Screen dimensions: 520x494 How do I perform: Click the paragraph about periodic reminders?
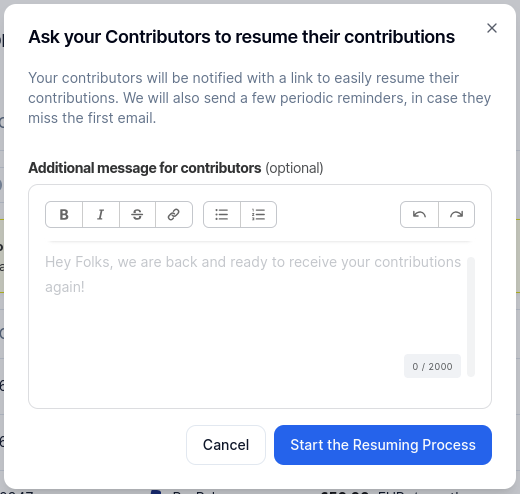pos(259,98)
